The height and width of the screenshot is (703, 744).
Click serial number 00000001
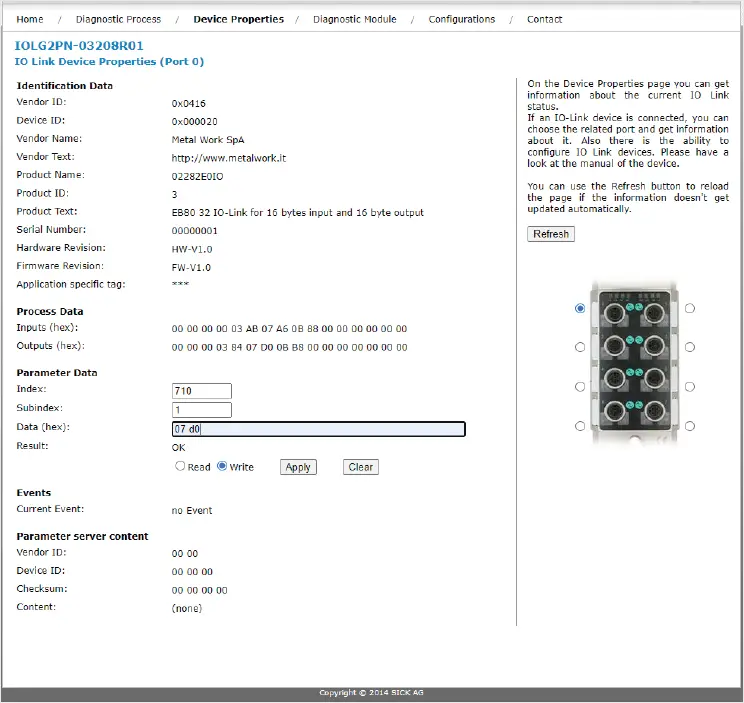pyautogui.click(x=195, y=231)
